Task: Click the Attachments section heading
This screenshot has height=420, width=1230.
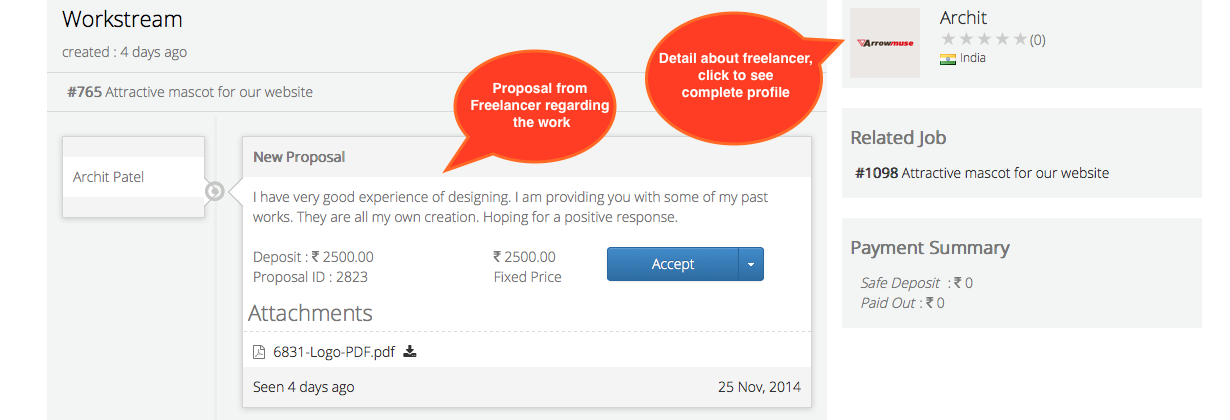Action: tap(310, 313)
